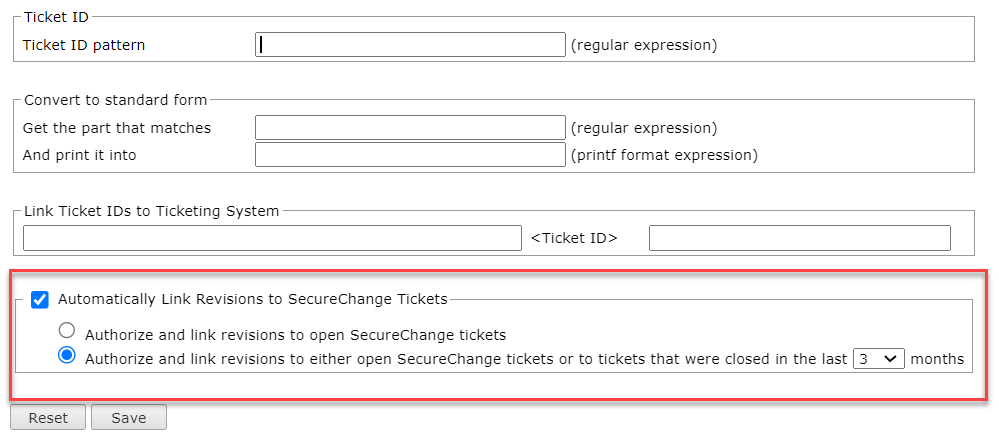The image size is (999, 444).
Task: Select the open SecureChange tickets only radio button
Action: coord(67,330)
